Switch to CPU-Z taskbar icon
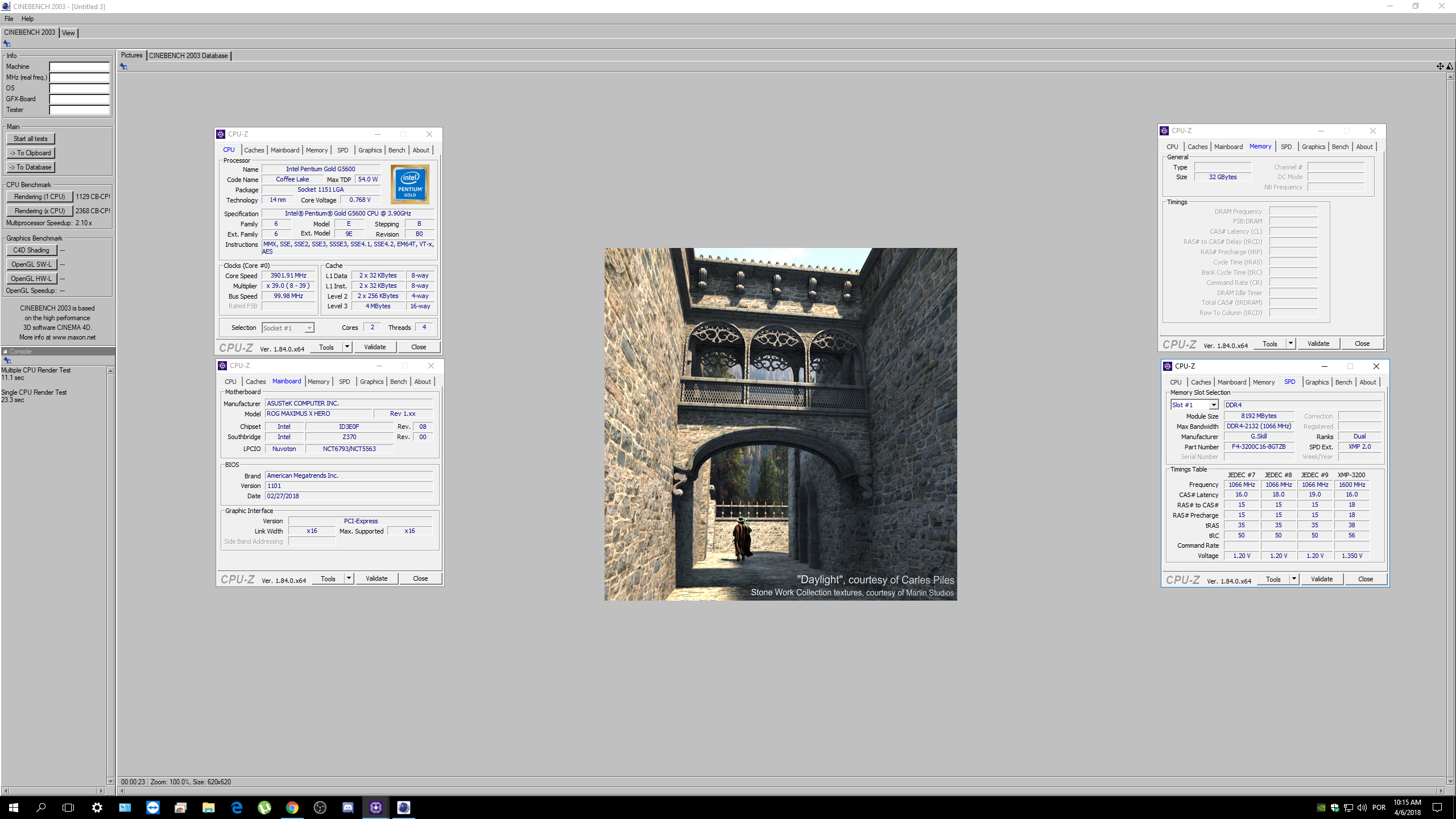Viewport: 1456px width, 819px height. (x=376, y=807)
